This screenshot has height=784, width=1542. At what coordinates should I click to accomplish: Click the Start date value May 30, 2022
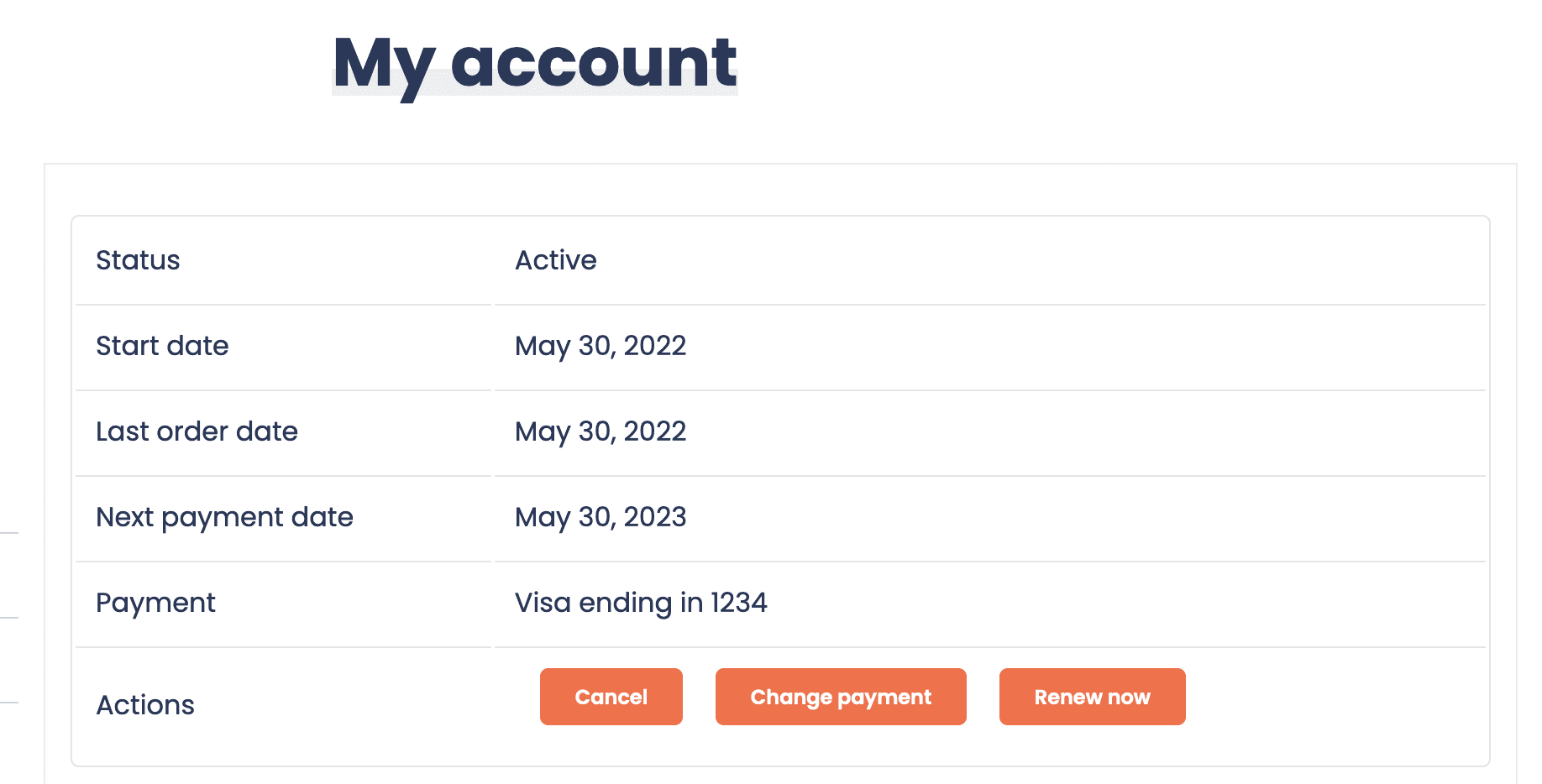coord(601,346)
